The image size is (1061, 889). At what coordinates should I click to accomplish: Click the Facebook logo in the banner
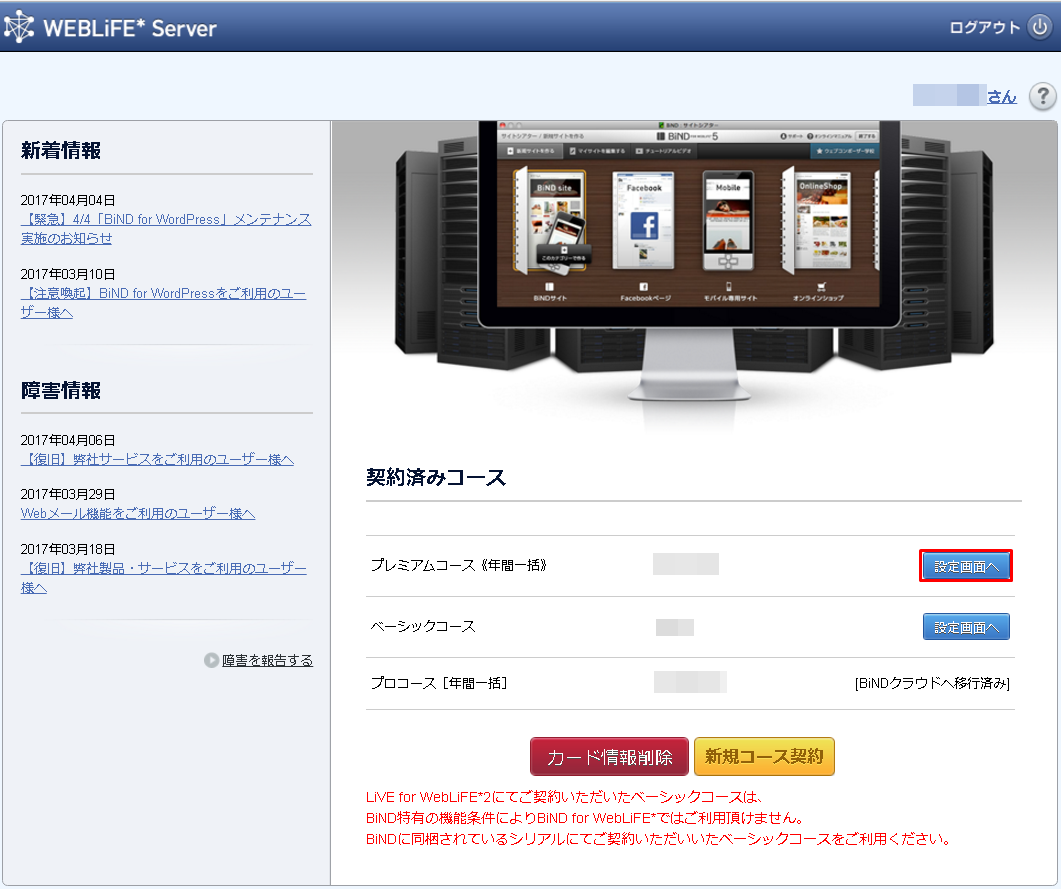coord(644,226)
